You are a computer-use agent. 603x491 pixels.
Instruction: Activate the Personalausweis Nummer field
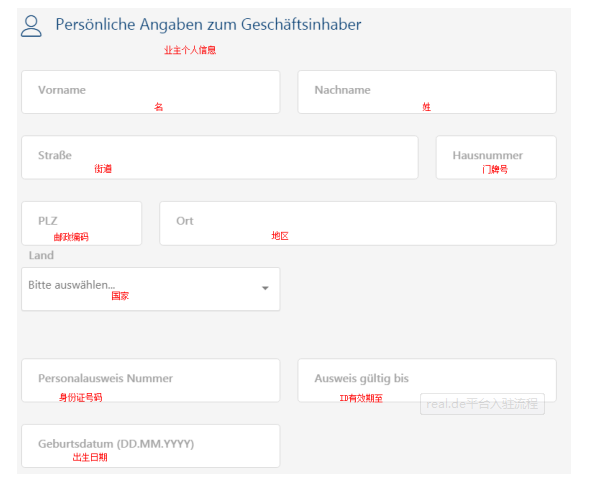point(151,380)
